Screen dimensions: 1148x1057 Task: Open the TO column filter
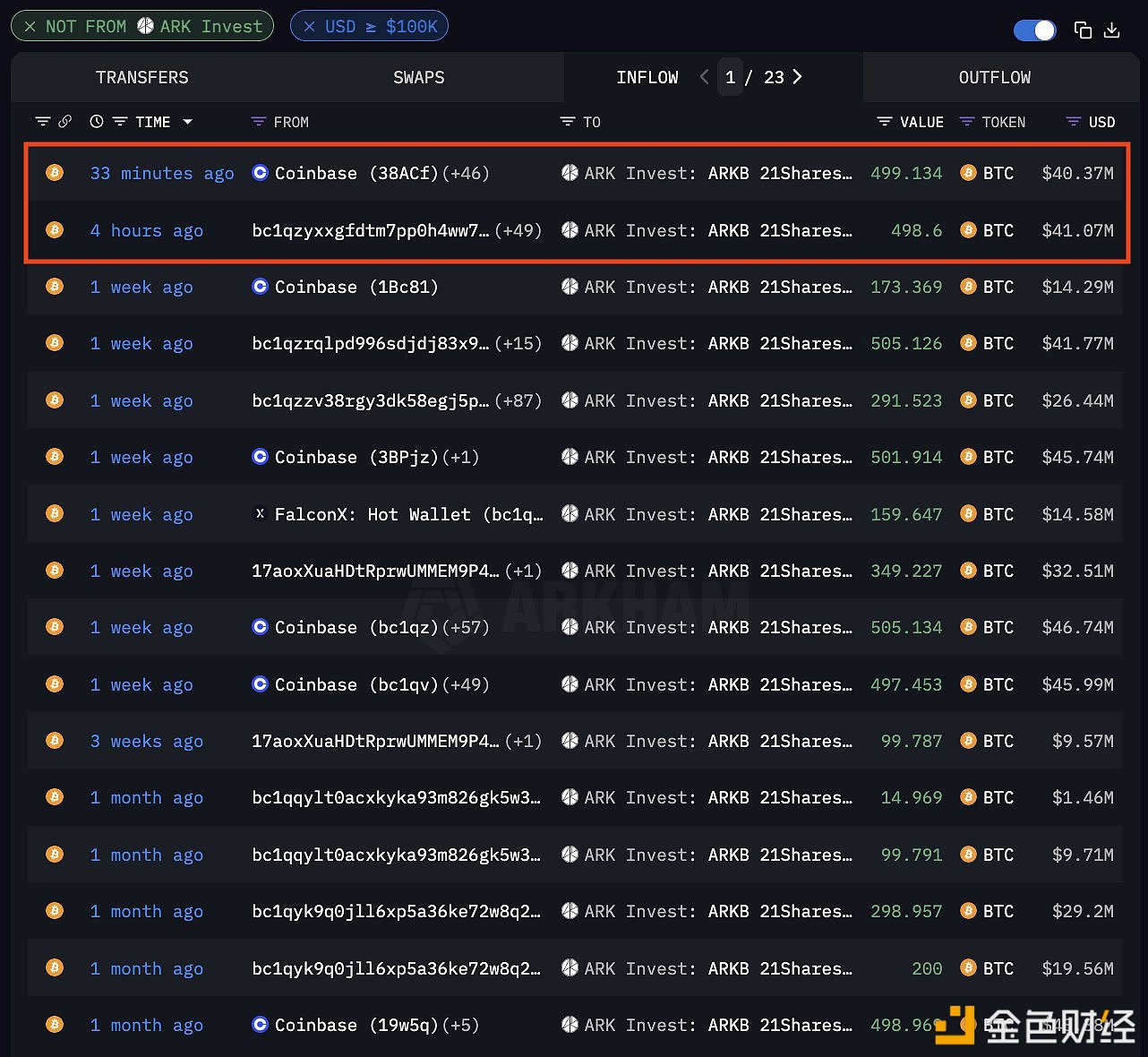568,122
